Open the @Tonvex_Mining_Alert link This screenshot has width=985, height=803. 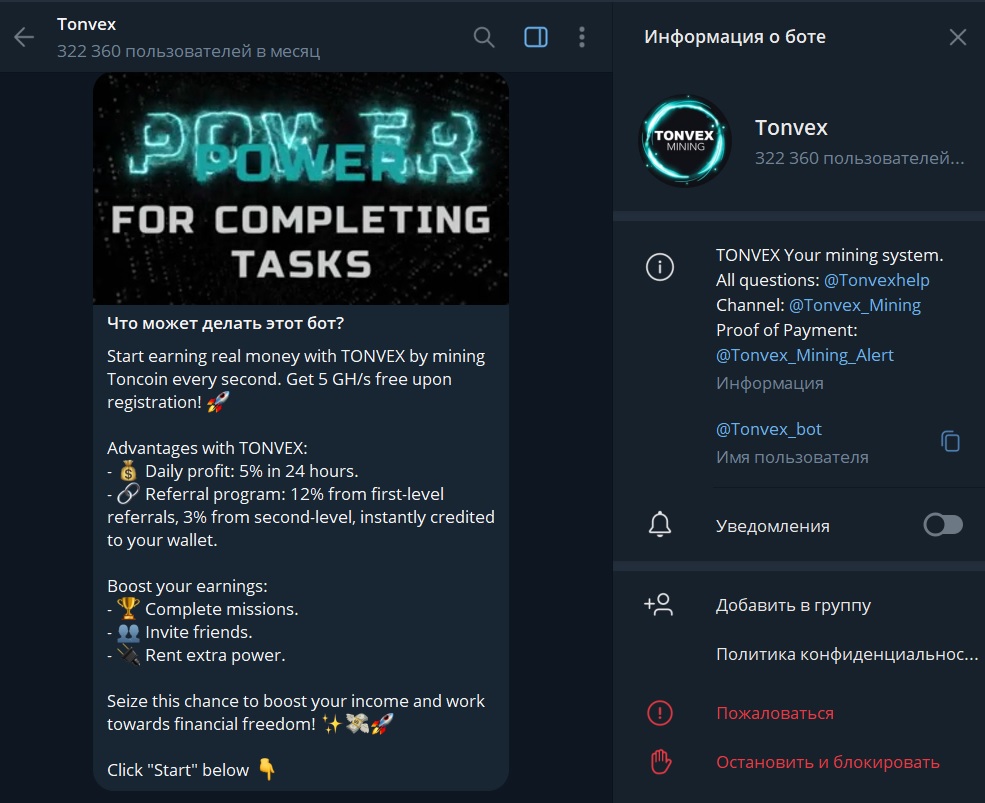805,356
